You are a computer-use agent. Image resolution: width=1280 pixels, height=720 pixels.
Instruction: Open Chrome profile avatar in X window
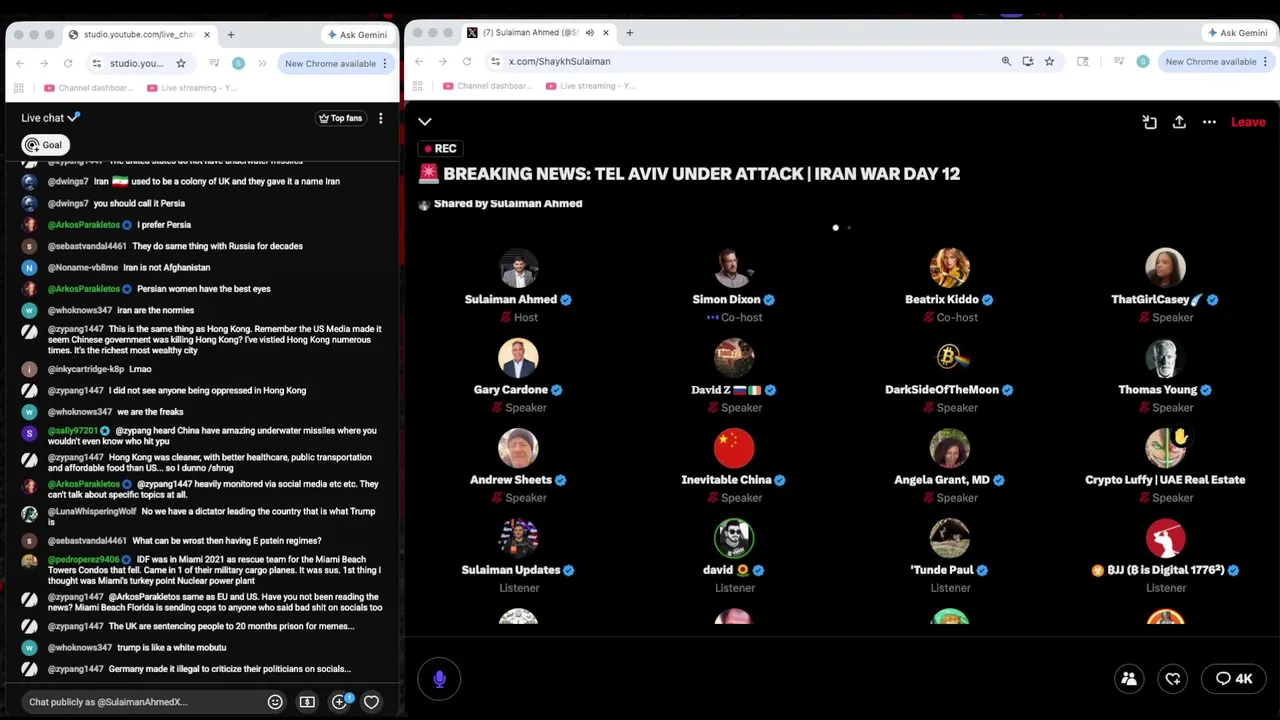pos(1143,61)
